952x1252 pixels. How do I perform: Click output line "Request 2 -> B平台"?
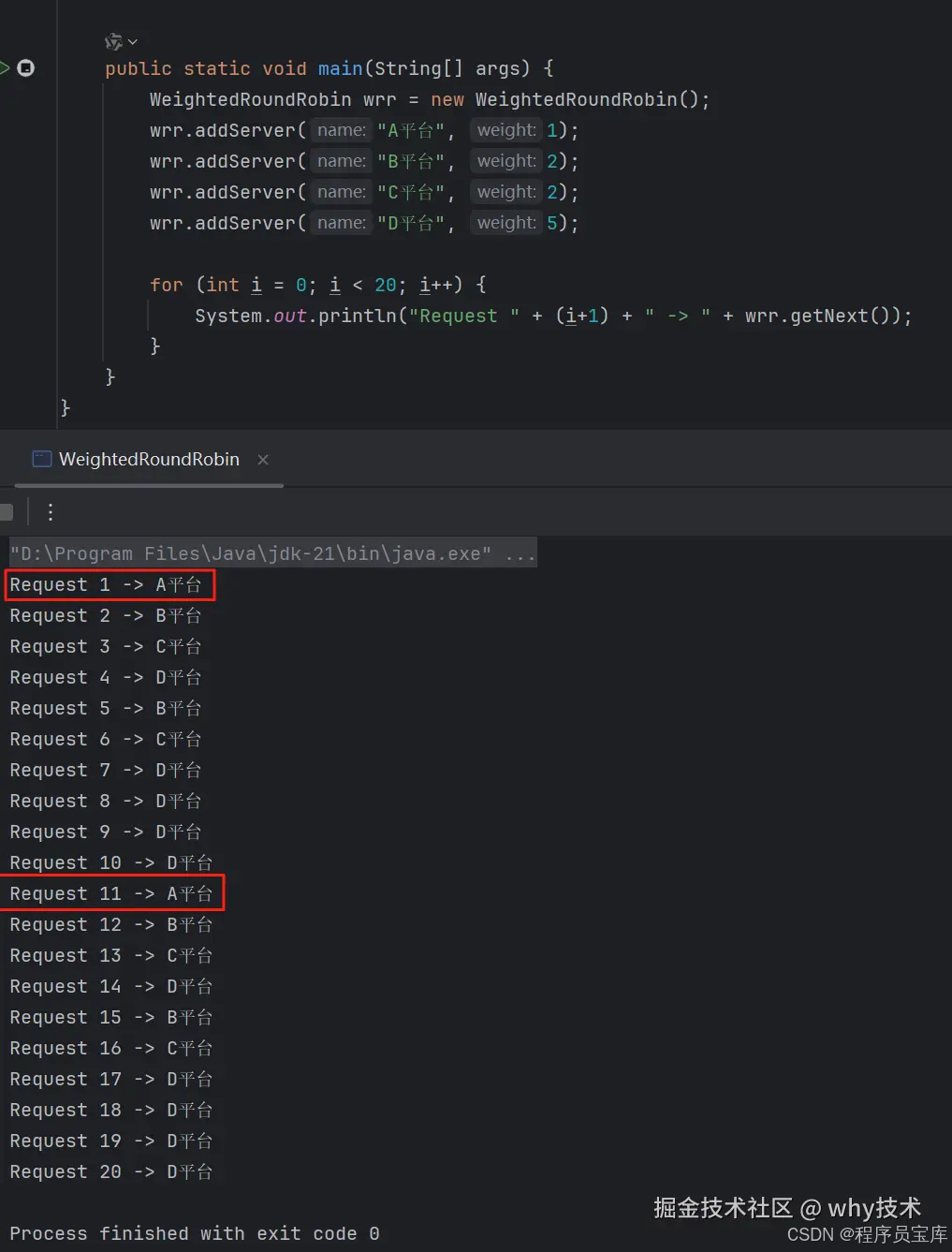coord(106,616)
